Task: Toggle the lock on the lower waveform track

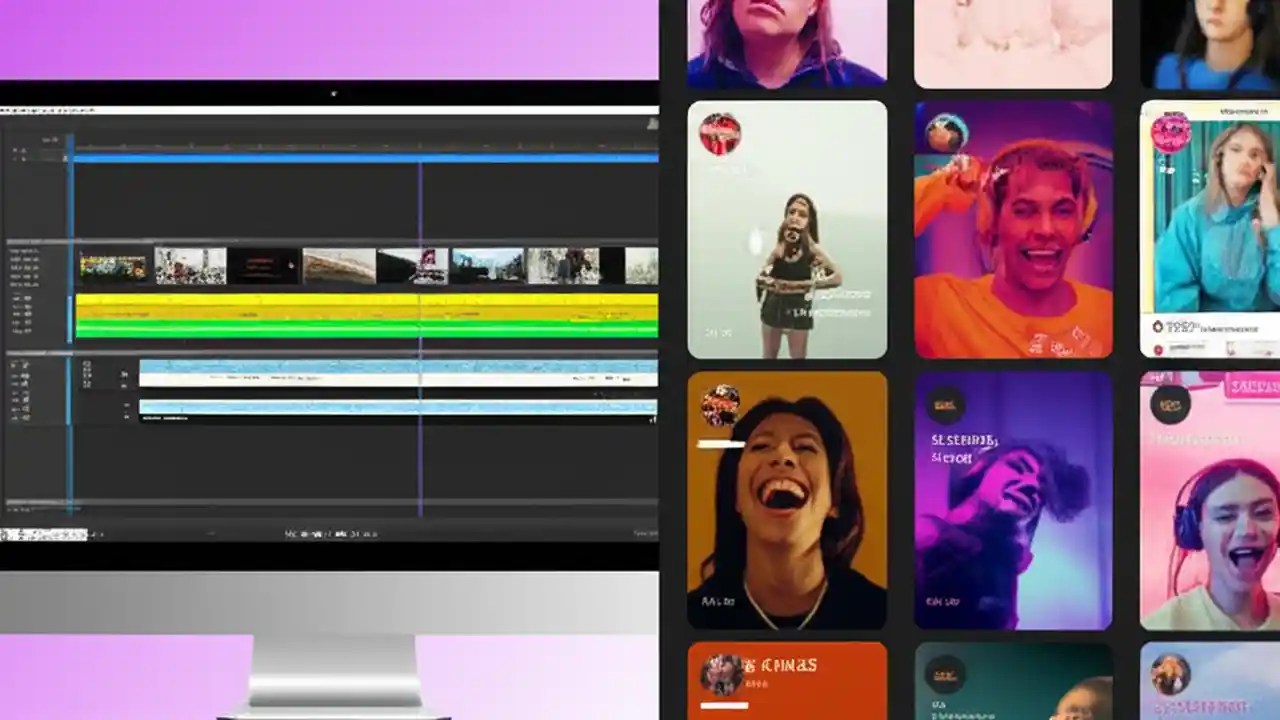Action: tap(22, 410)
